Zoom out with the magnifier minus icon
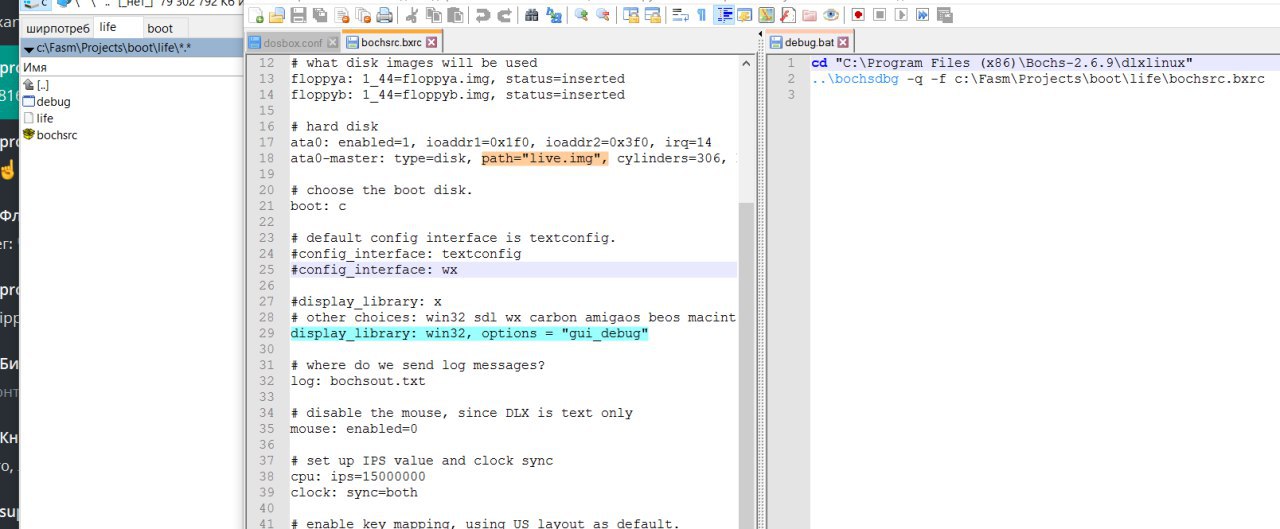 (602, 15)
